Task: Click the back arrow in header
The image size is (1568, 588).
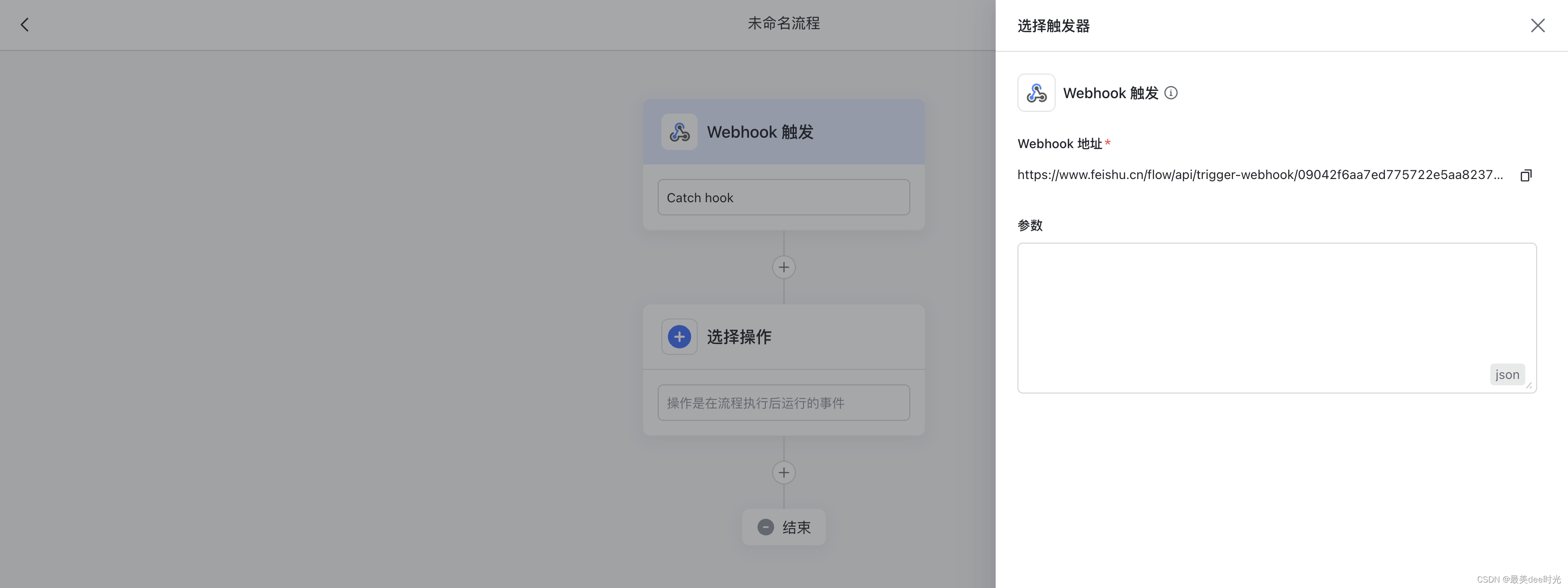Action: [x=25, y=25]
